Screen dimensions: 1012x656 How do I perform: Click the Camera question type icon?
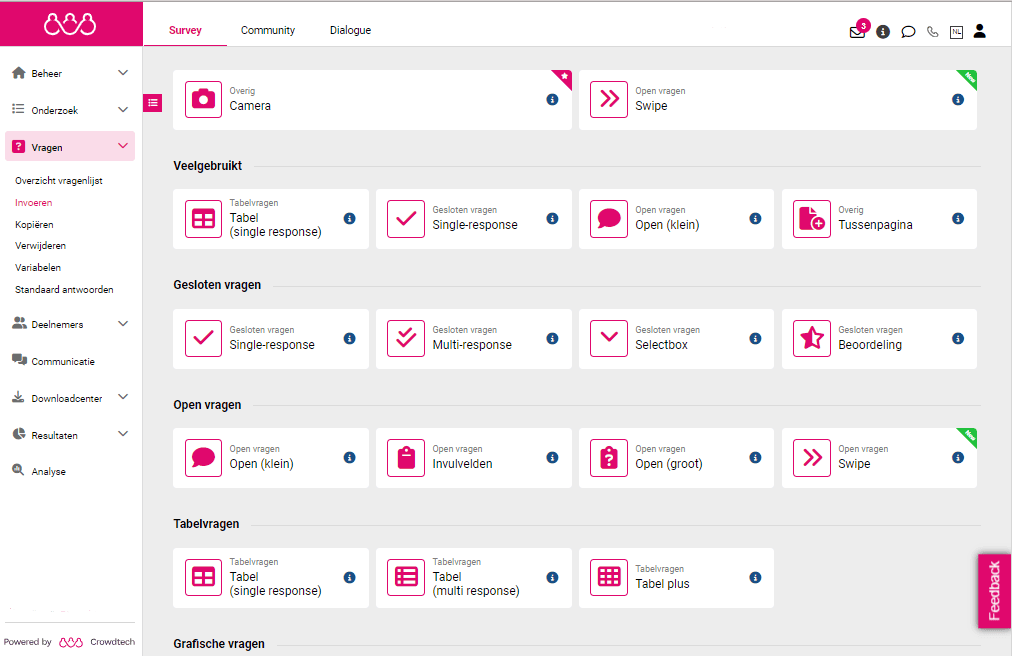[x=203, y=99]
